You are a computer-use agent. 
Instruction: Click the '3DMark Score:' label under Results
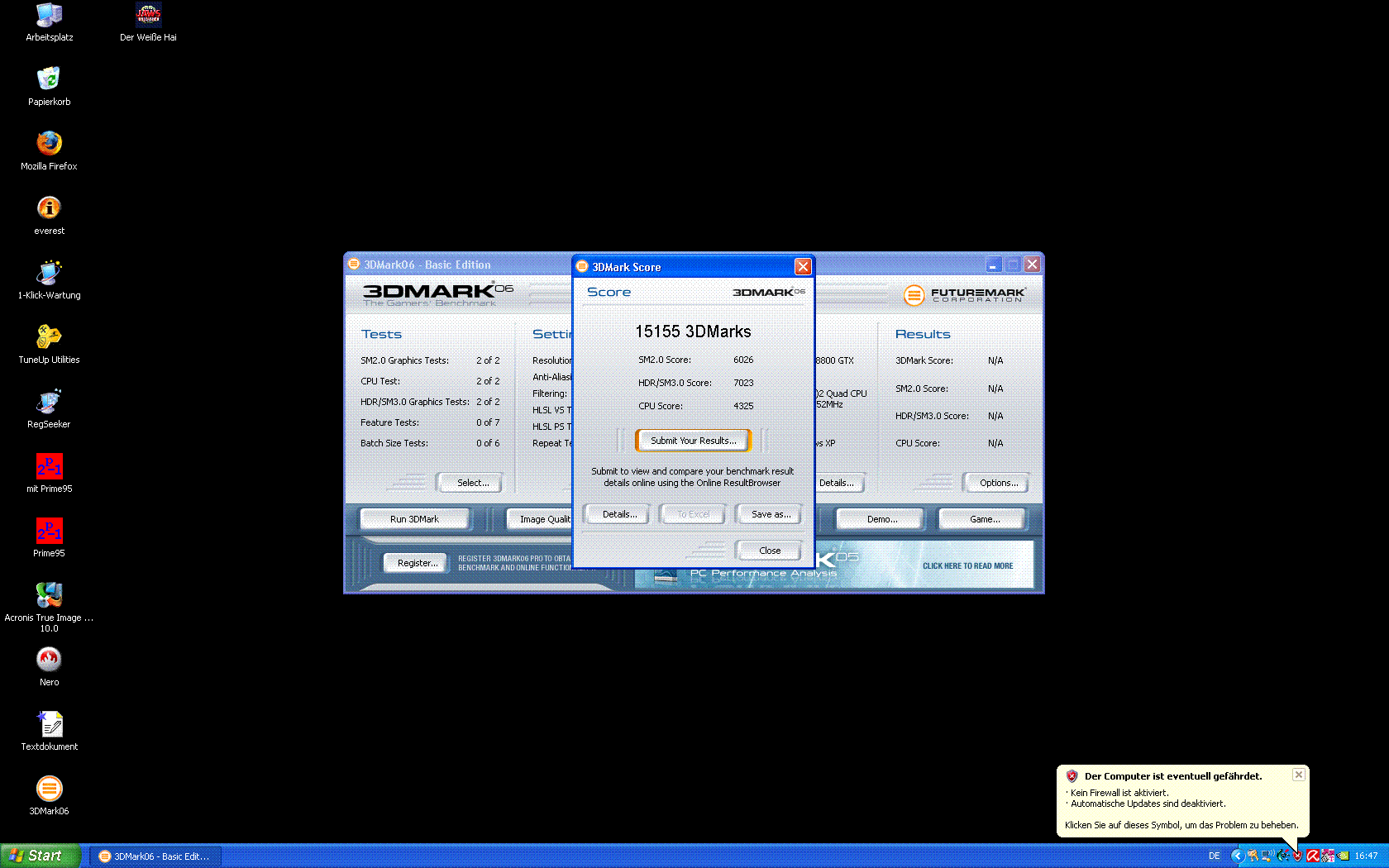click(924, 360)
